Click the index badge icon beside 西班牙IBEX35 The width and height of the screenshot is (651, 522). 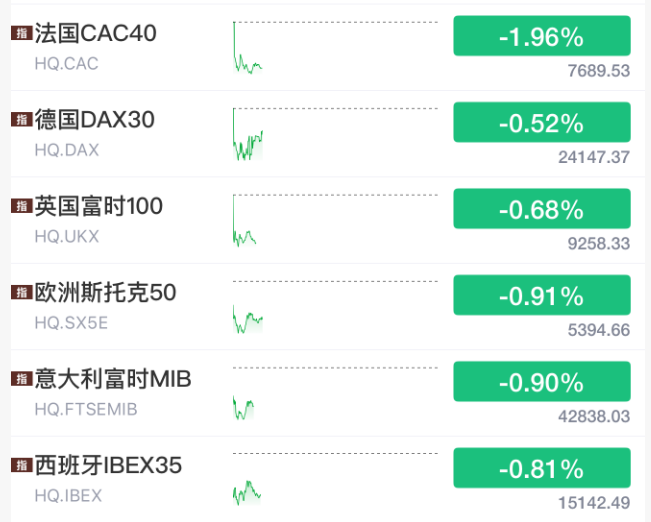pyautogui.click(x=20, y=466)
